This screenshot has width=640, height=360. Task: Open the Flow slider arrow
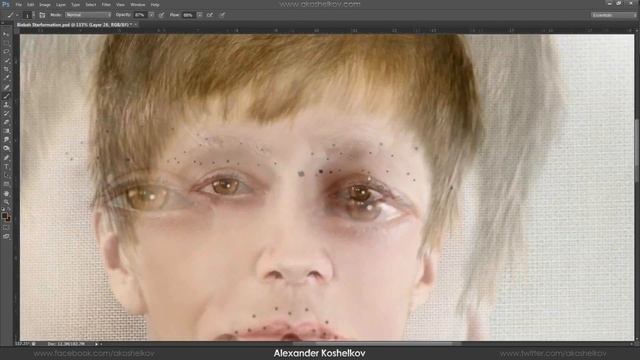click(x=200, y=15)
